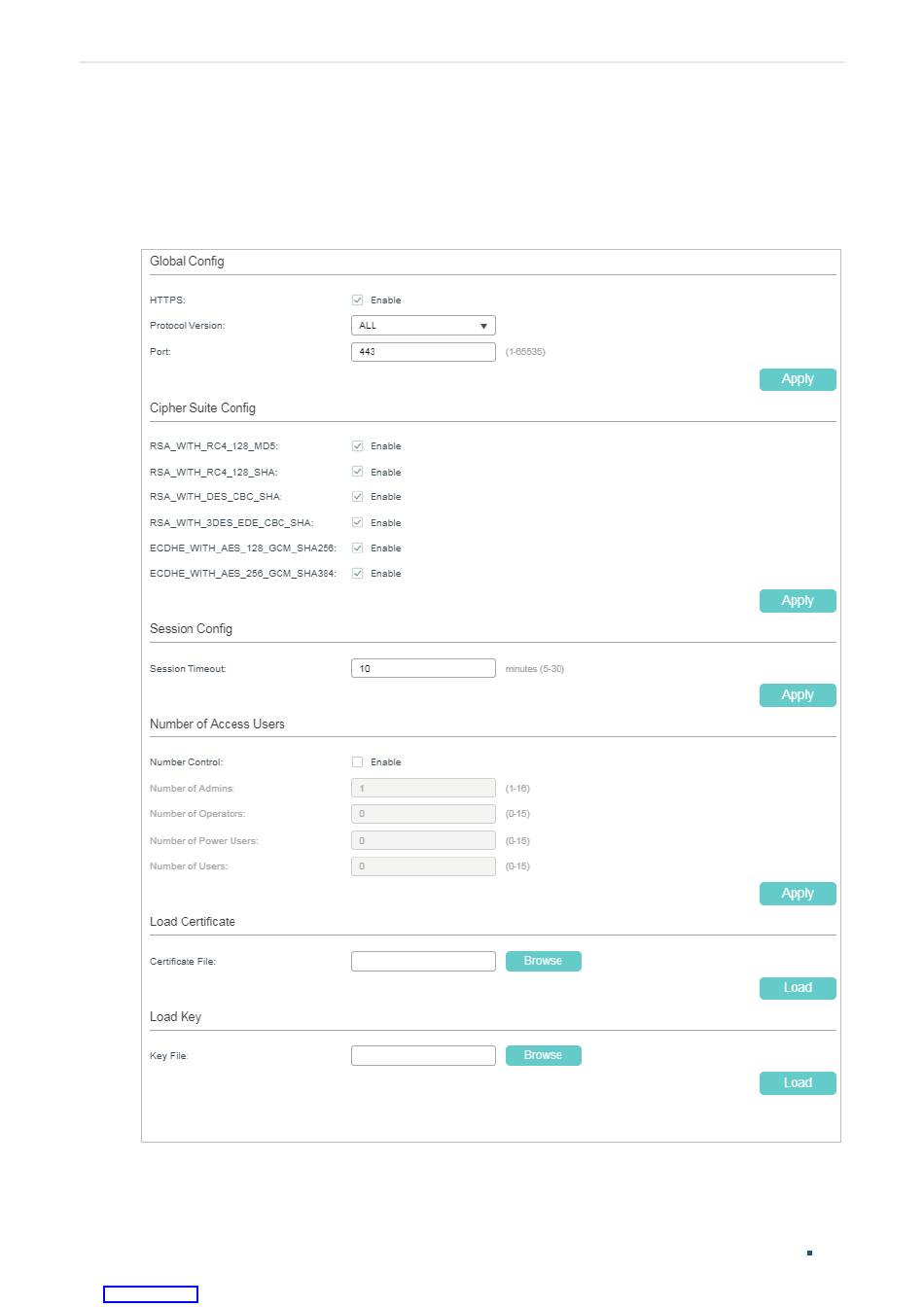Click the Certificate File input field
Screen dimensions: 924x1307
pyautogui.click(x=423, y=961)
